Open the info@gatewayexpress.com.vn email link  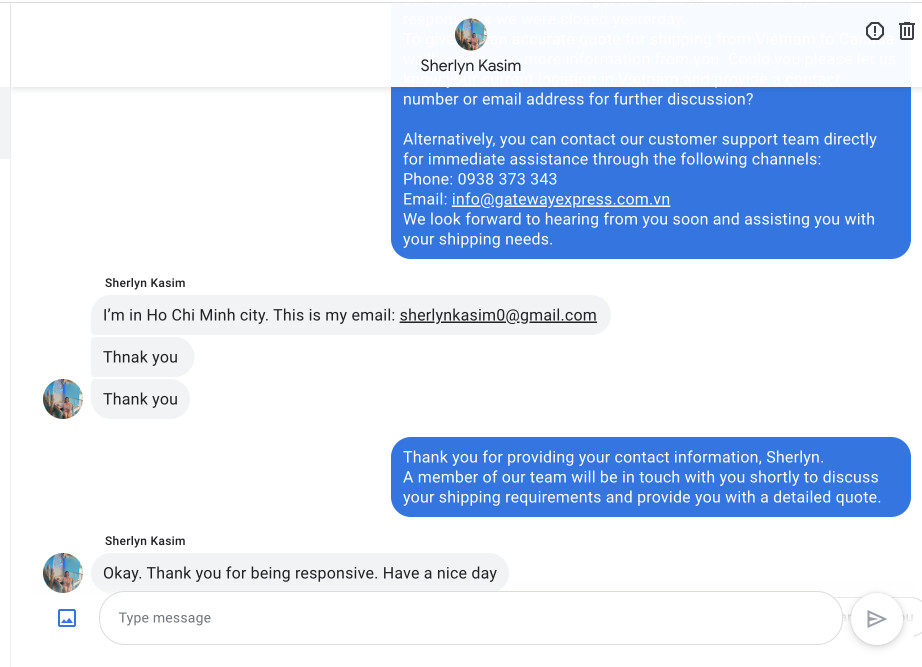(x=560, y=199)
